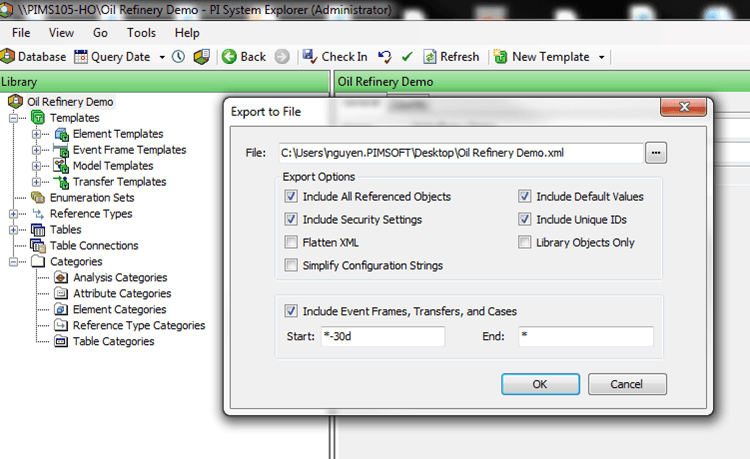This screenshot has height=459, width=750.
Task: Click the Event Frame Templates tree icon
Action: 61,150
